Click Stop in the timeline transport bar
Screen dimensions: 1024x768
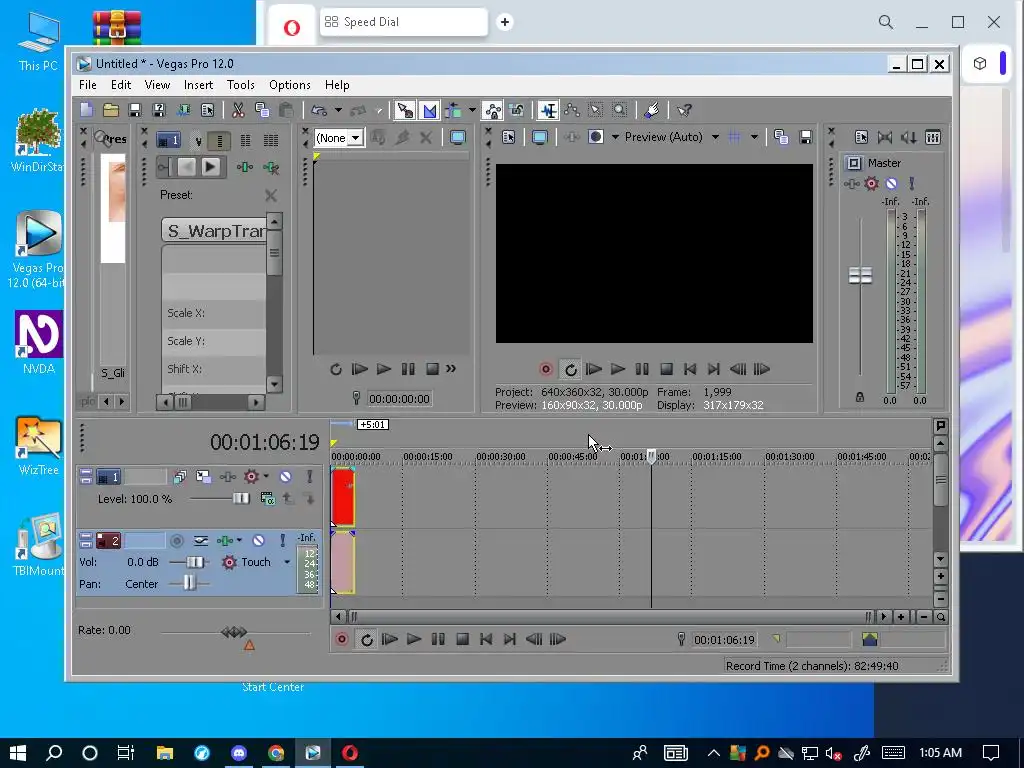(x=462, y=639)
